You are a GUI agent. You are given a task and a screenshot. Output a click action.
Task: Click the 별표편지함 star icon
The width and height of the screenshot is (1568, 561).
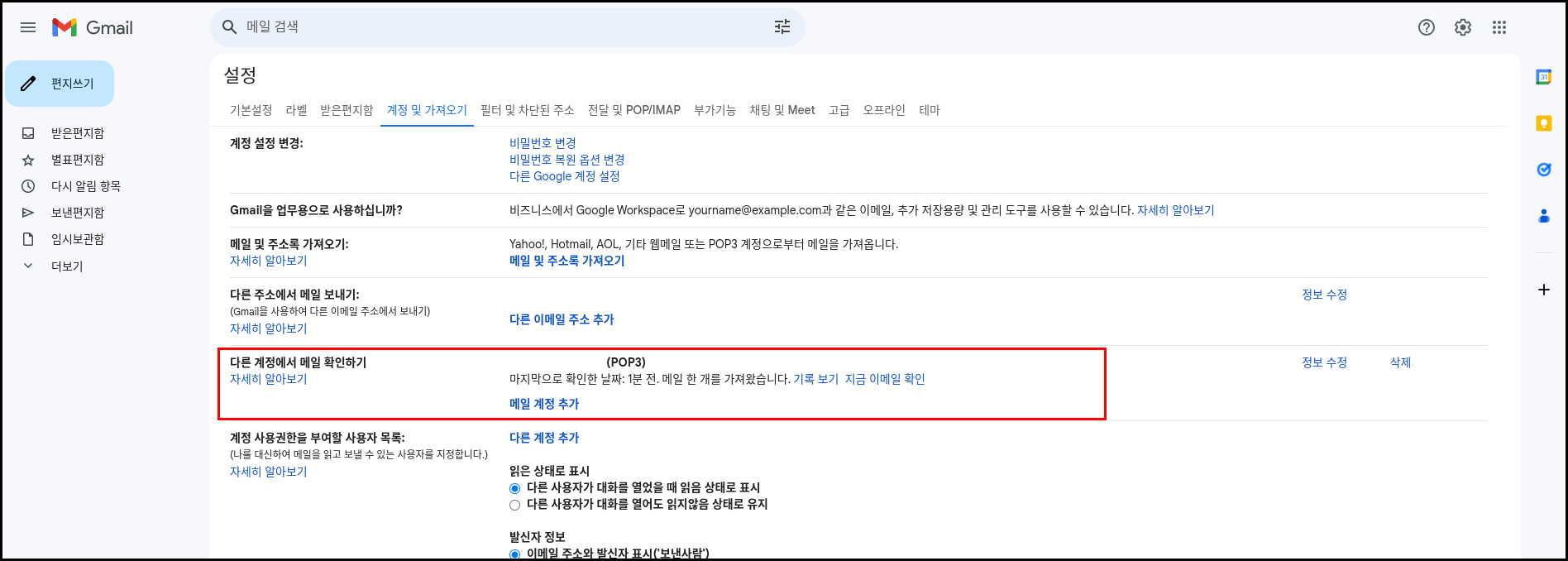coord(28,160)
